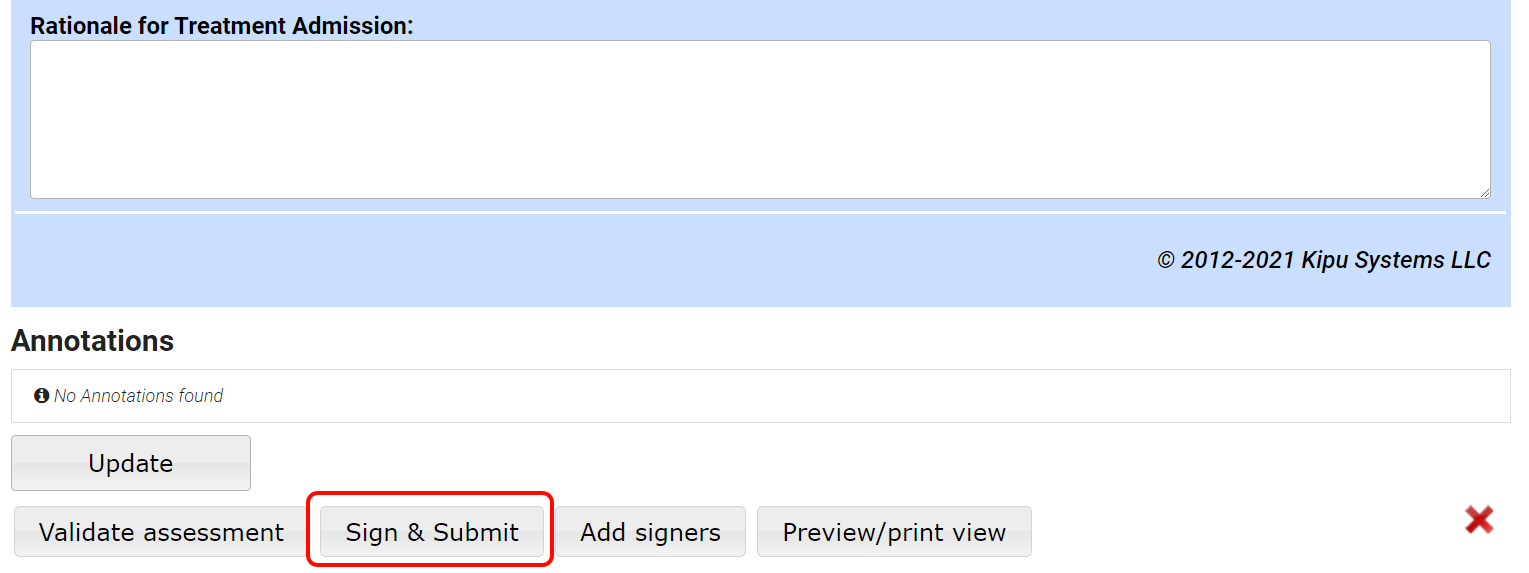Grab the text area resize handle

[1484, 192]
